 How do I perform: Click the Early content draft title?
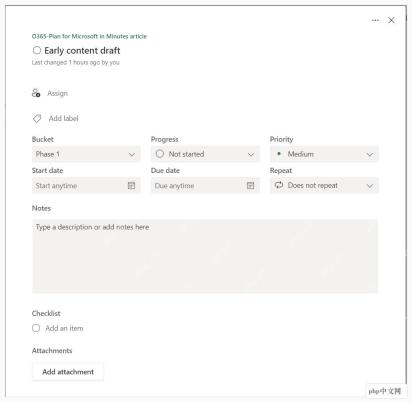82,51
